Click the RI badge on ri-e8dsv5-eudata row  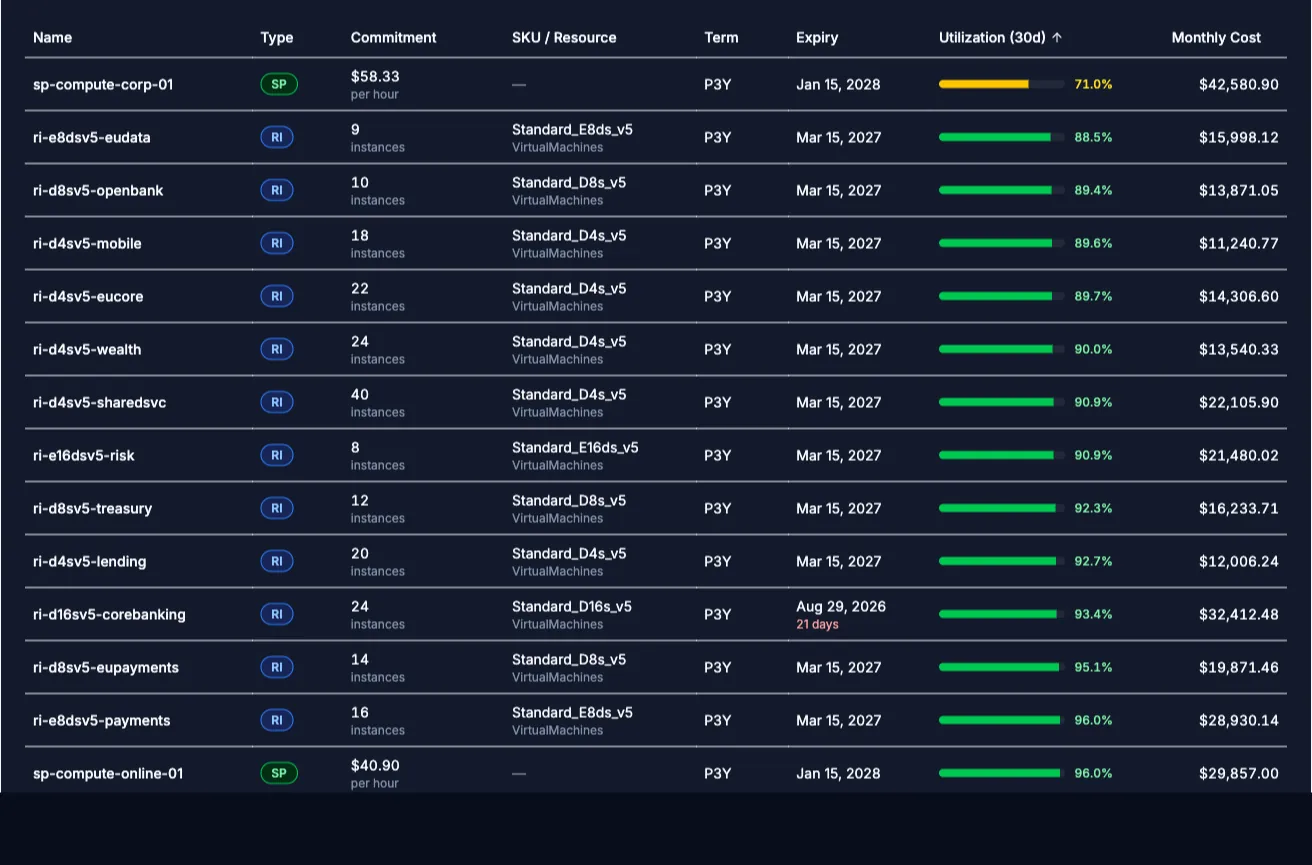pyautogui.click(x=277, y=137)
